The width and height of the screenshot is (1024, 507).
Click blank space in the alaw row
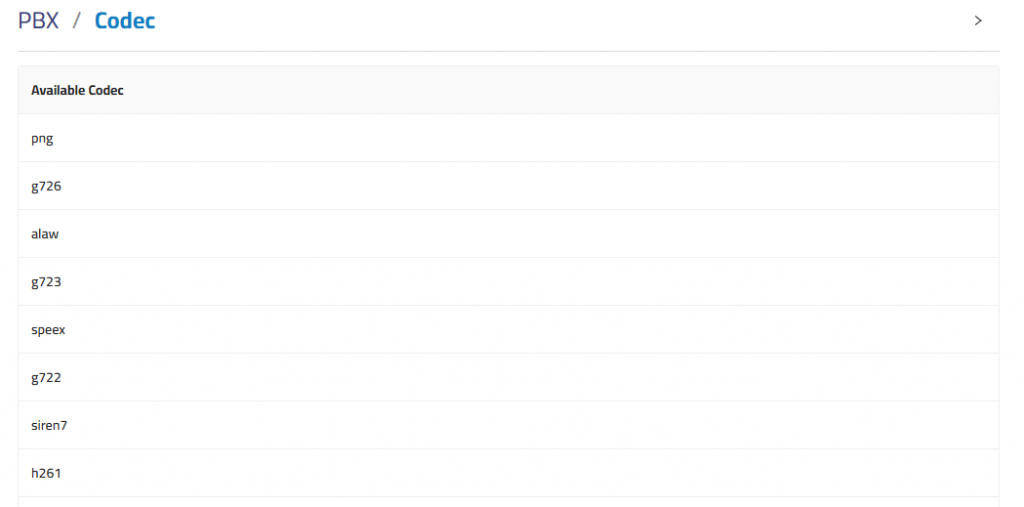522,234
